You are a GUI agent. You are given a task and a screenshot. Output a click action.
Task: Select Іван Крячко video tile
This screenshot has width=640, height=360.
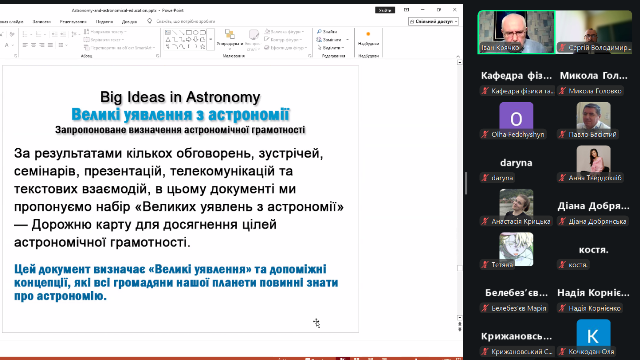pyautogui.click(x=516, y=32)
